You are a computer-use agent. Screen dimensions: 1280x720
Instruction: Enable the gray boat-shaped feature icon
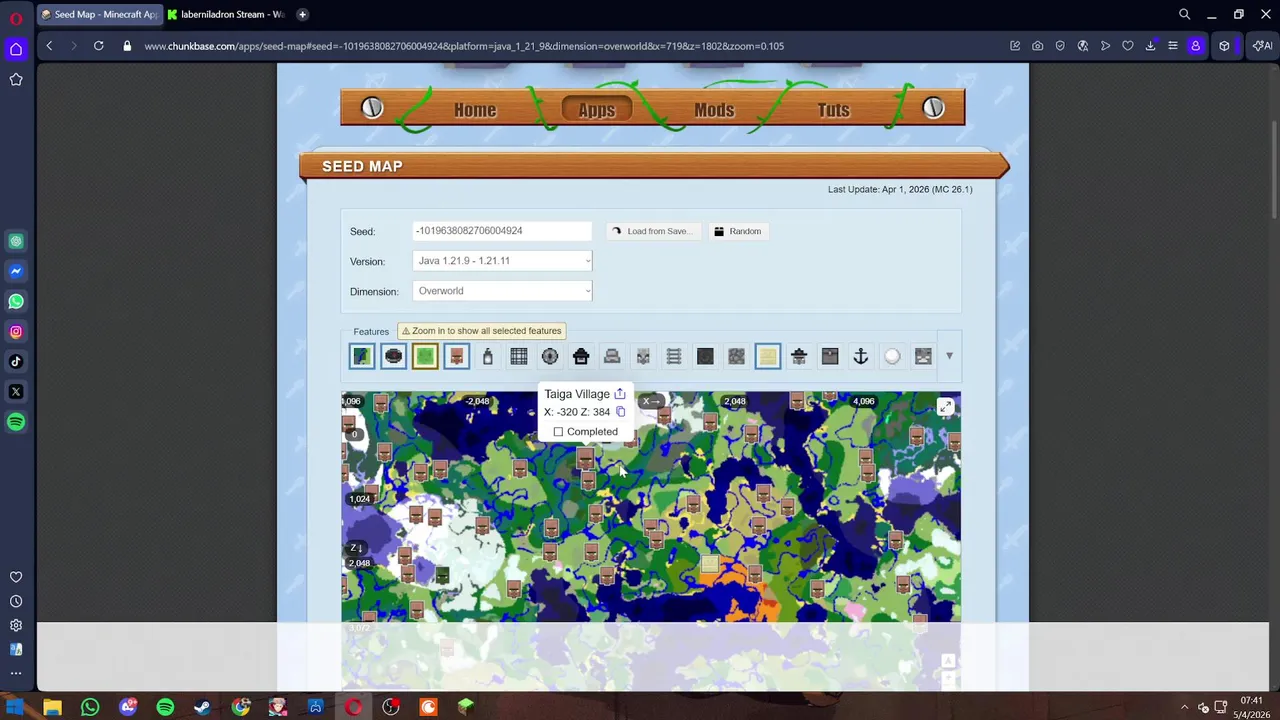(612, 356)
